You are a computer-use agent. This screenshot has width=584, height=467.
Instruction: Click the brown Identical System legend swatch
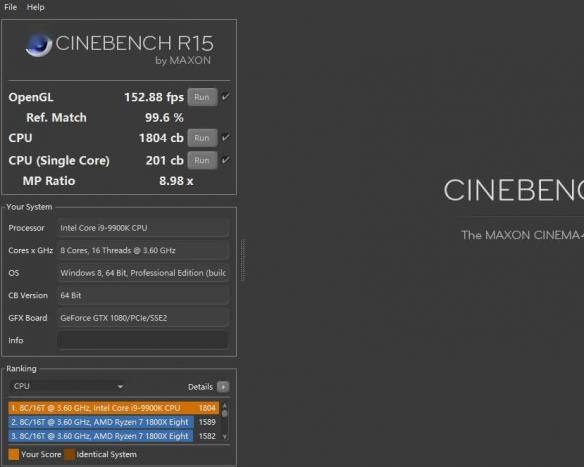[x=69, y=455]
